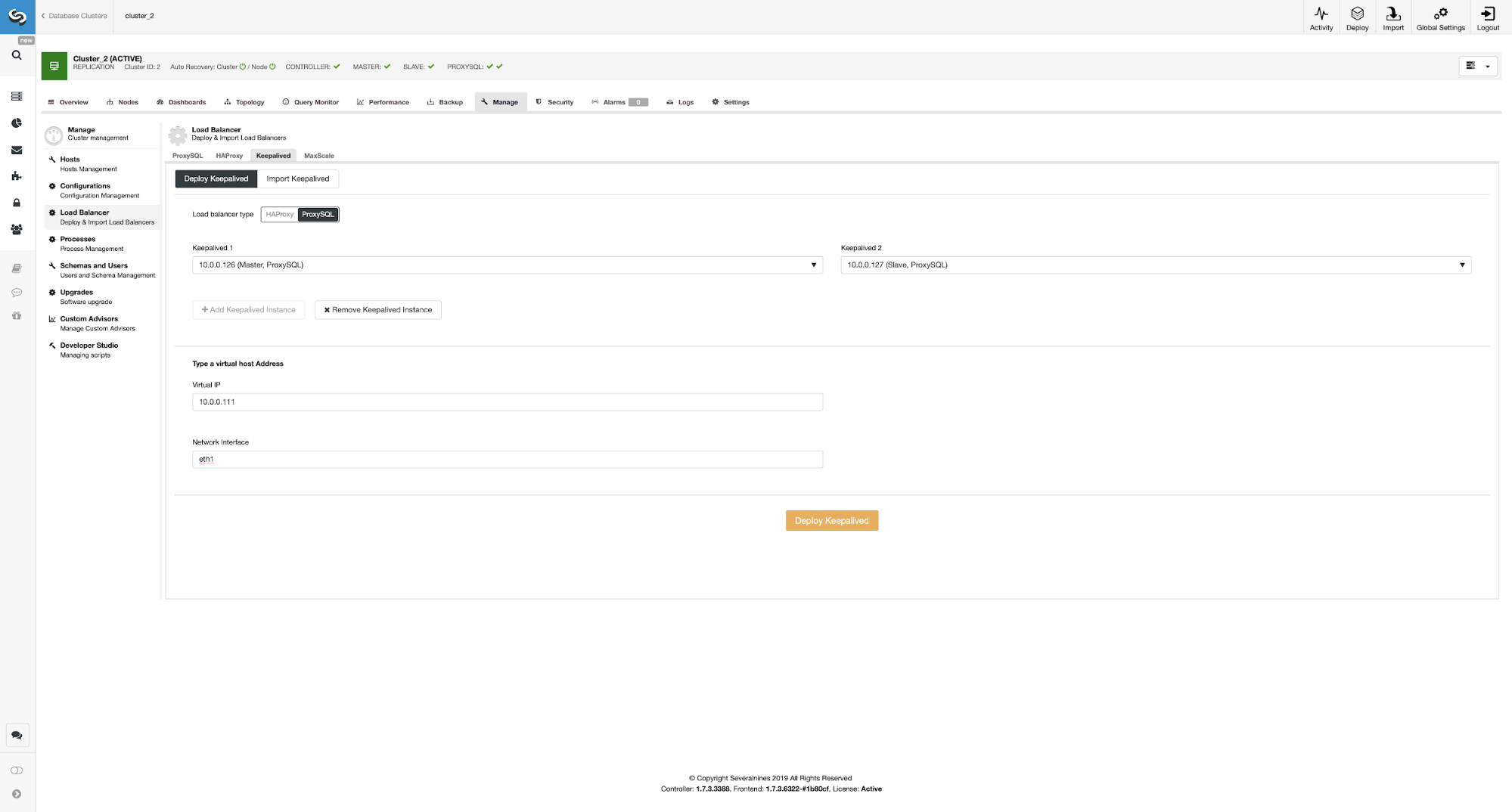This screenshot has width=1512, height=812.
Task: Select the MaxScale sub-tab
Action: tap(319, 156)
